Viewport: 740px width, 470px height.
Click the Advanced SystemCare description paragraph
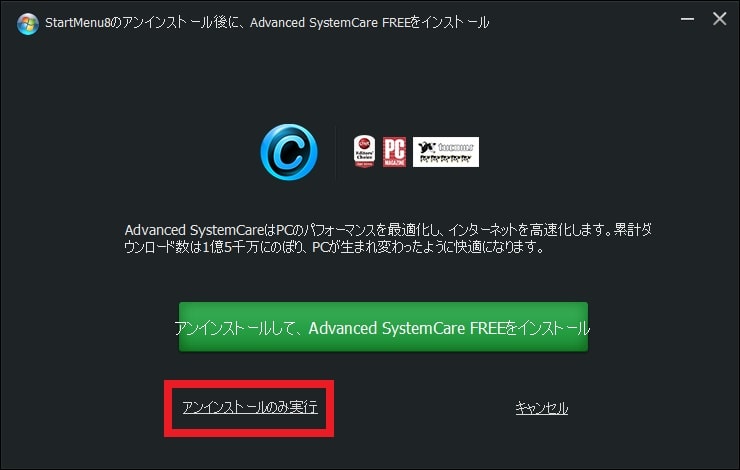click(x=388, y=238)
